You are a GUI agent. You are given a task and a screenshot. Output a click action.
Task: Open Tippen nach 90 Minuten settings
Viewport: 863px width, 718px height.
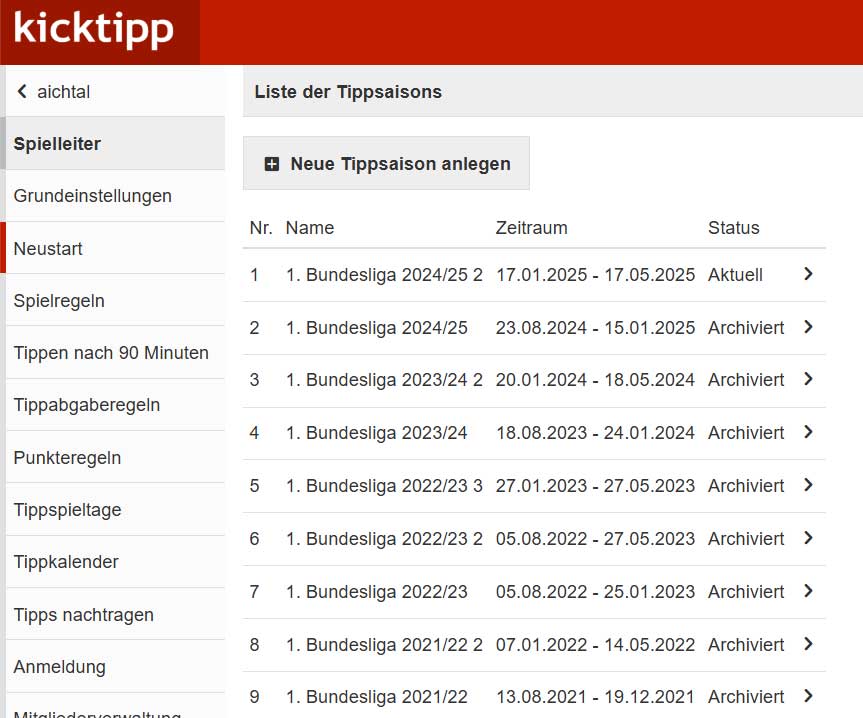coord(110,352)
